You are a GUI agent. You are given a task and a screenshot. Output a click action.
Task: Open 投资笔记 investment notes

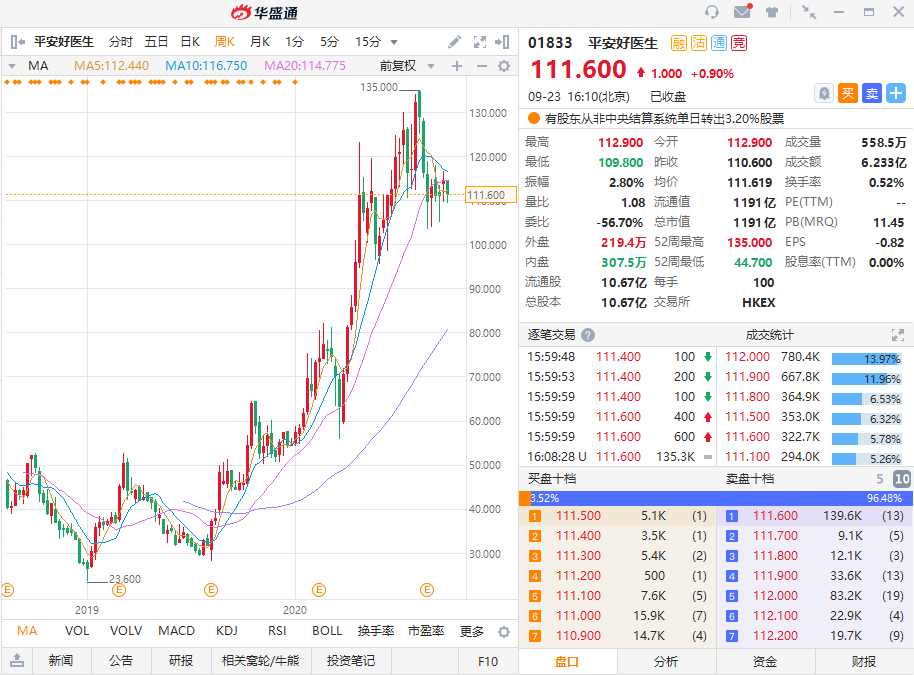pyautogui.click(x=351, y=661)
